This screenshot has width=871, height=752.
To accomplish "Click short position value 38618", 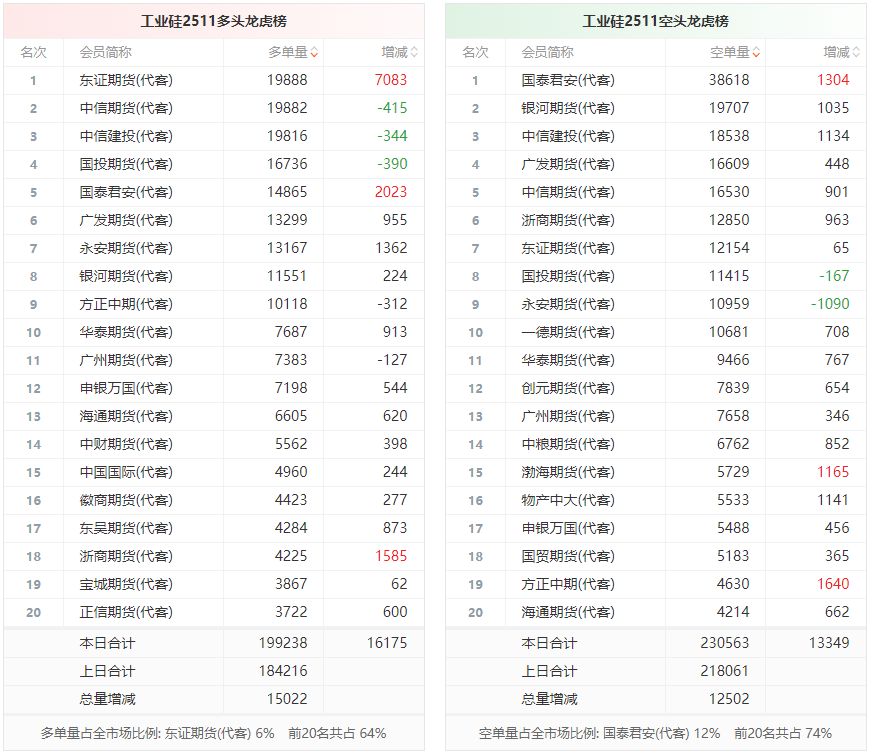I will coord(729,80).
